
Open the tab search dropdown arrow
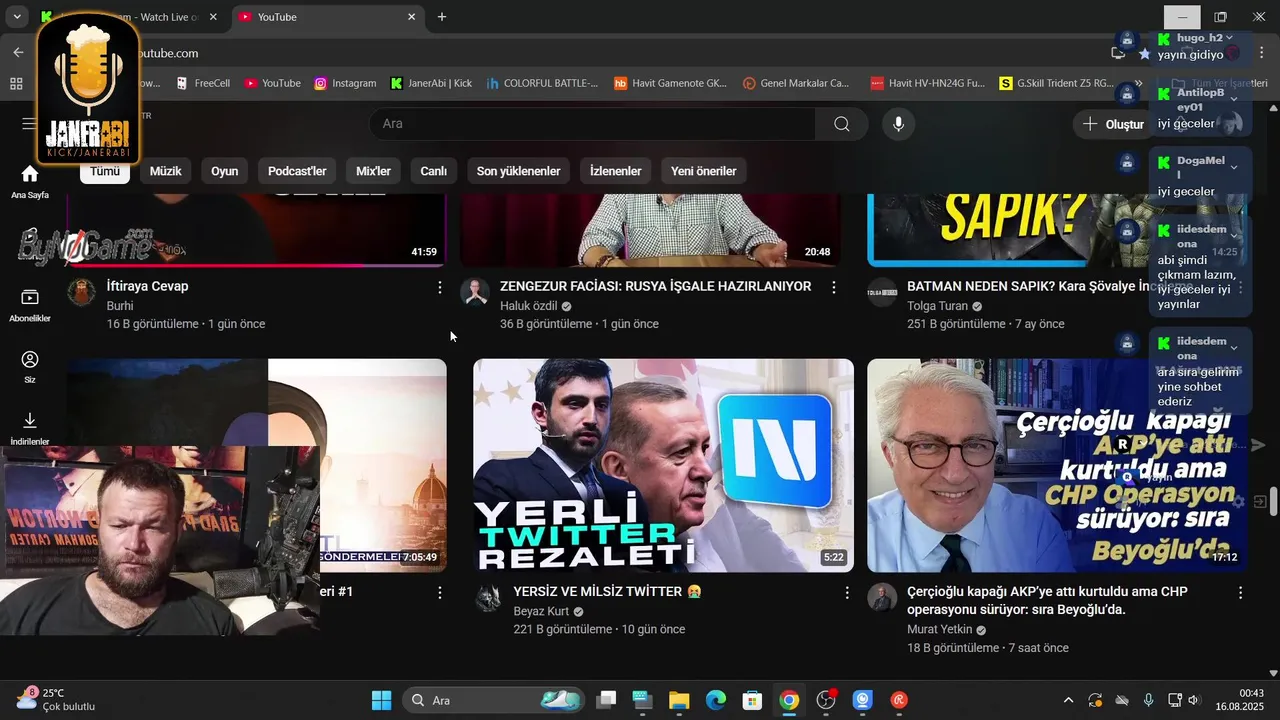click(17, 17)
